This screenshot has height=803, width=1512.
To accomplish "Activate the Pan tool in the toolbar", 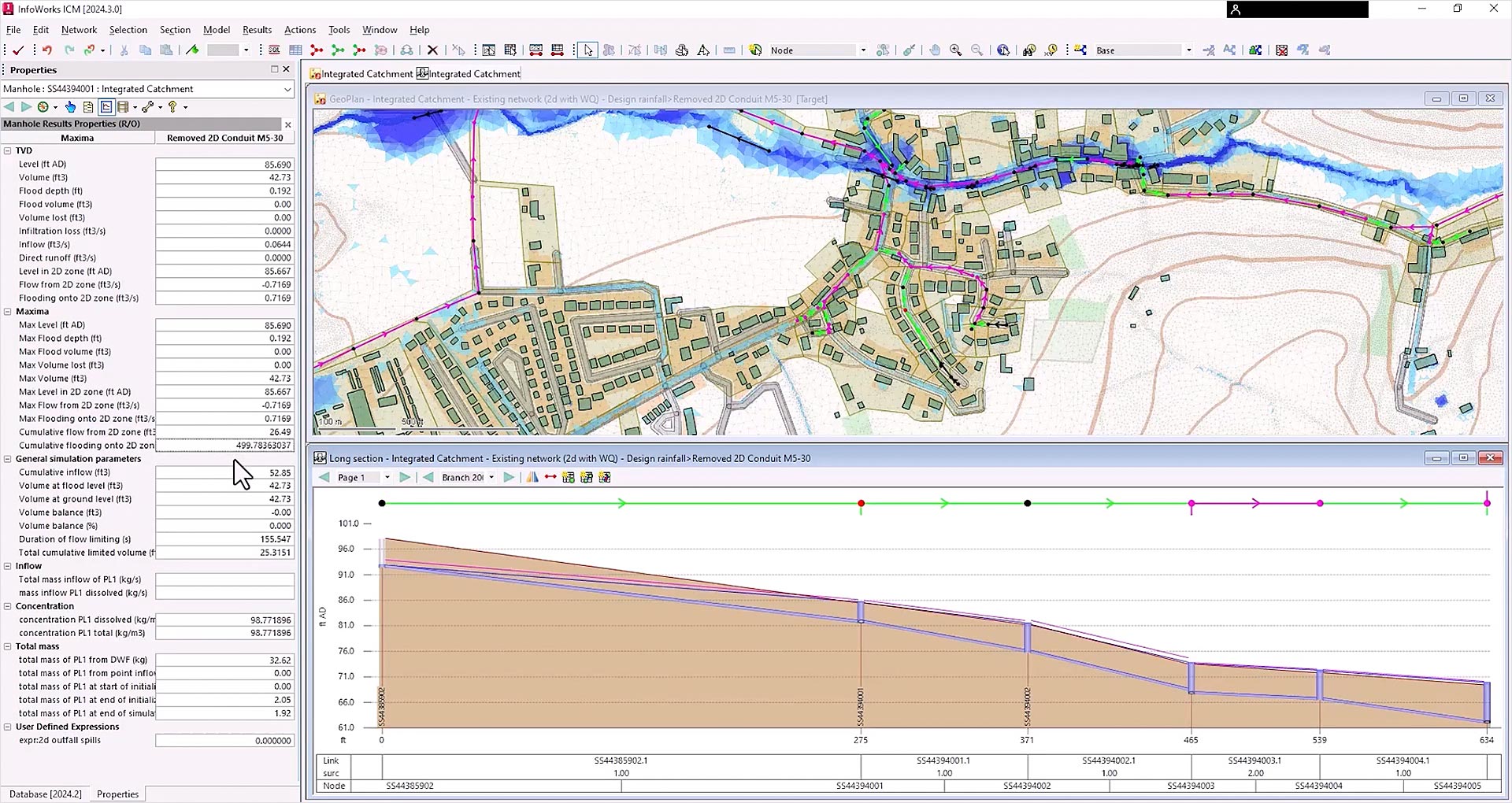I will pyautogui.click(x=936, y=50).
